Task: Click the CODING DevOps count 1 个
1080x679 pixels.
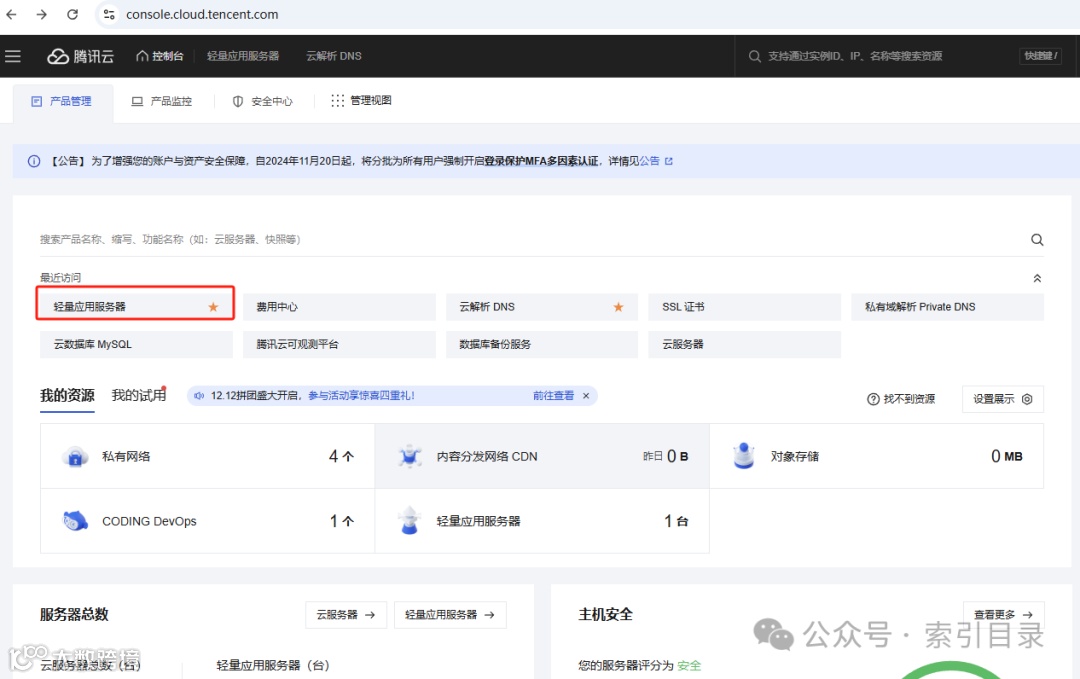Action: click(342, 521)
